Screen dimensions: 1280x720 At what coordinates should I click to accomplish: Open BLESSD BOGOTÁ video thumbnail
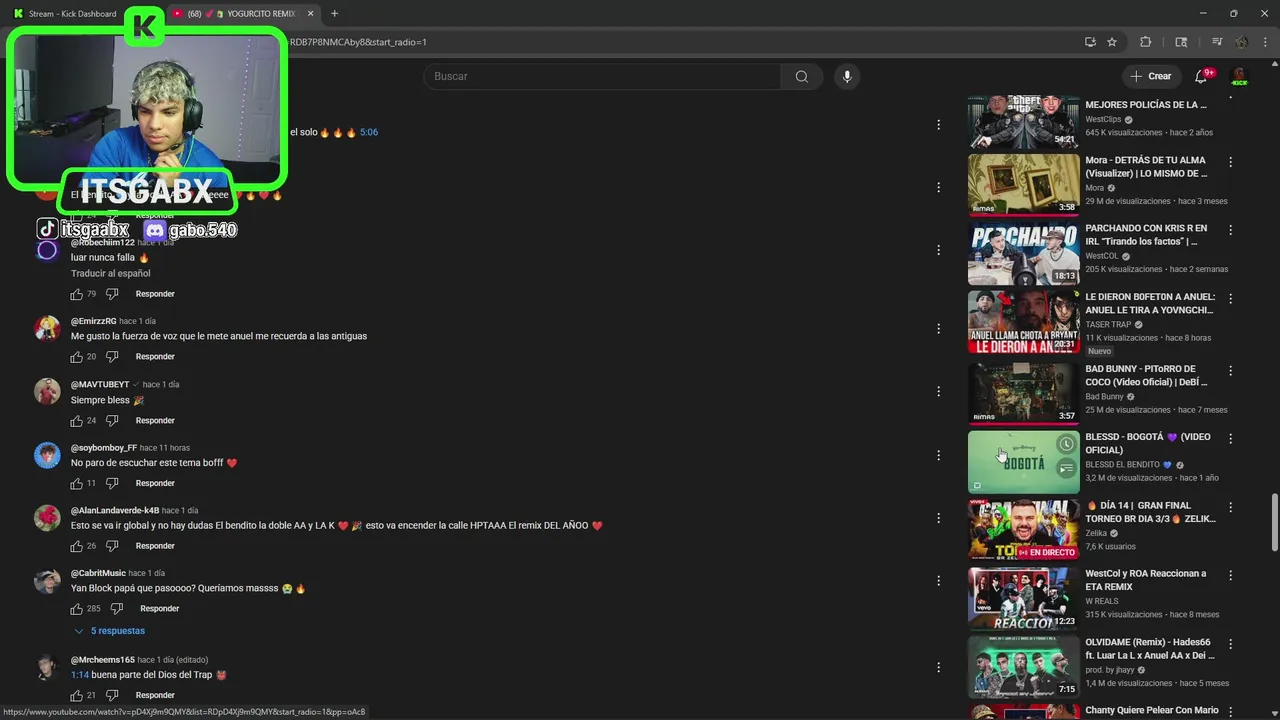tap(1024, 462)
